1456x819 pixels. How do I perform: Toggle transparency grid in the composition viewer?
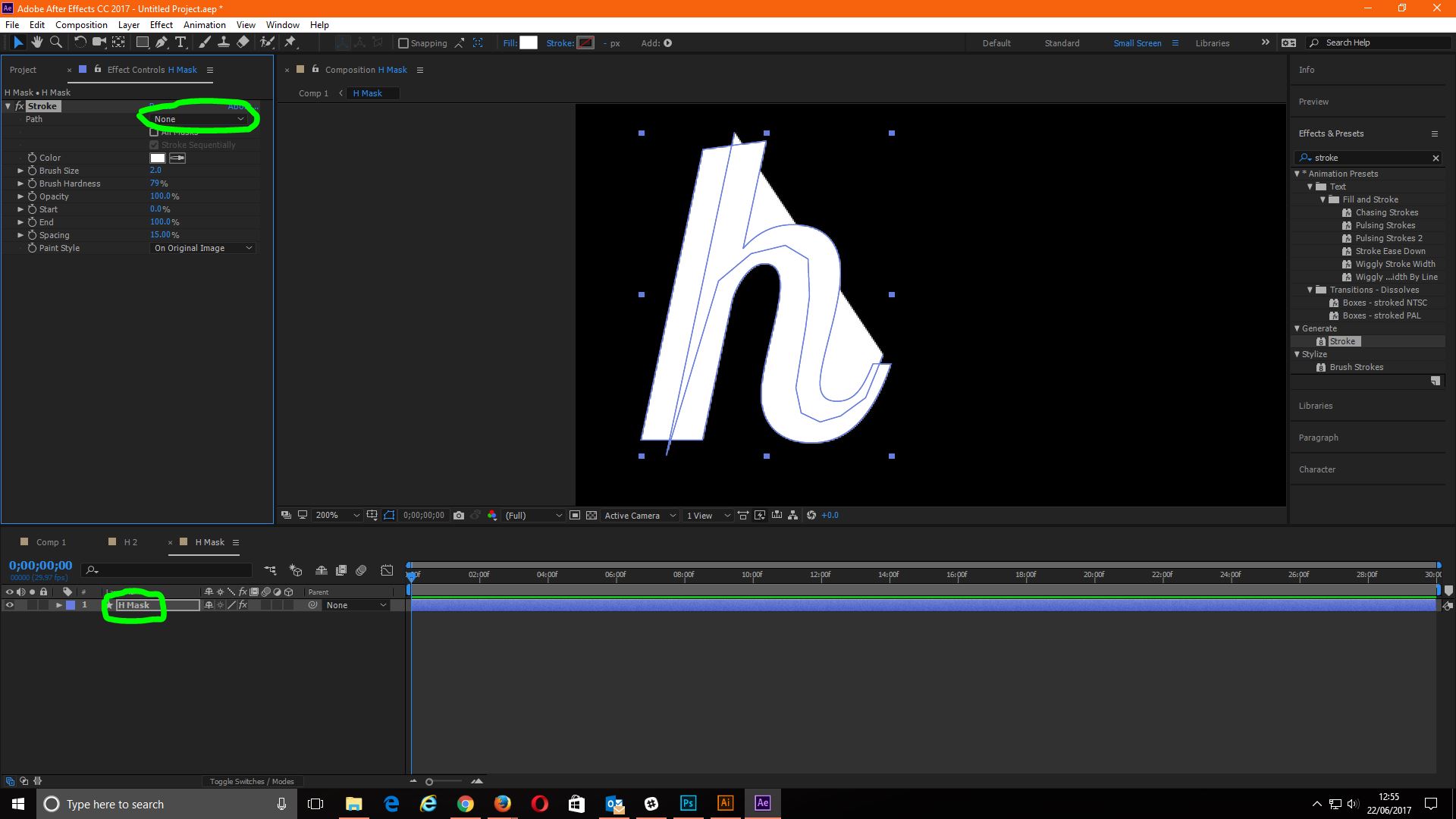pos(591,515)
